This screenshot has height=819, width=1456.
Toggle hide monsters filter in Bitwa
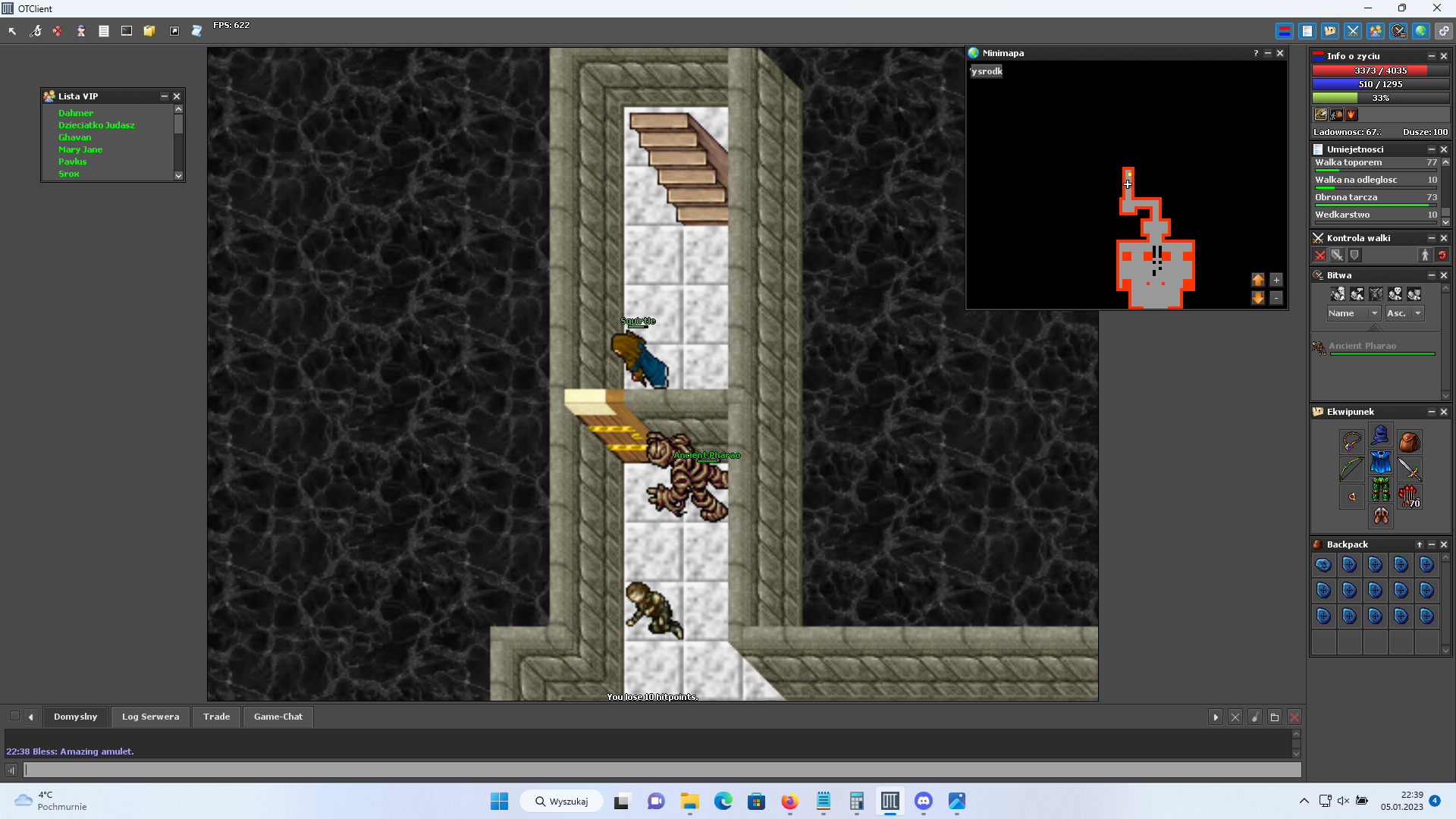pyautogui.click(x=1376, y=294)
